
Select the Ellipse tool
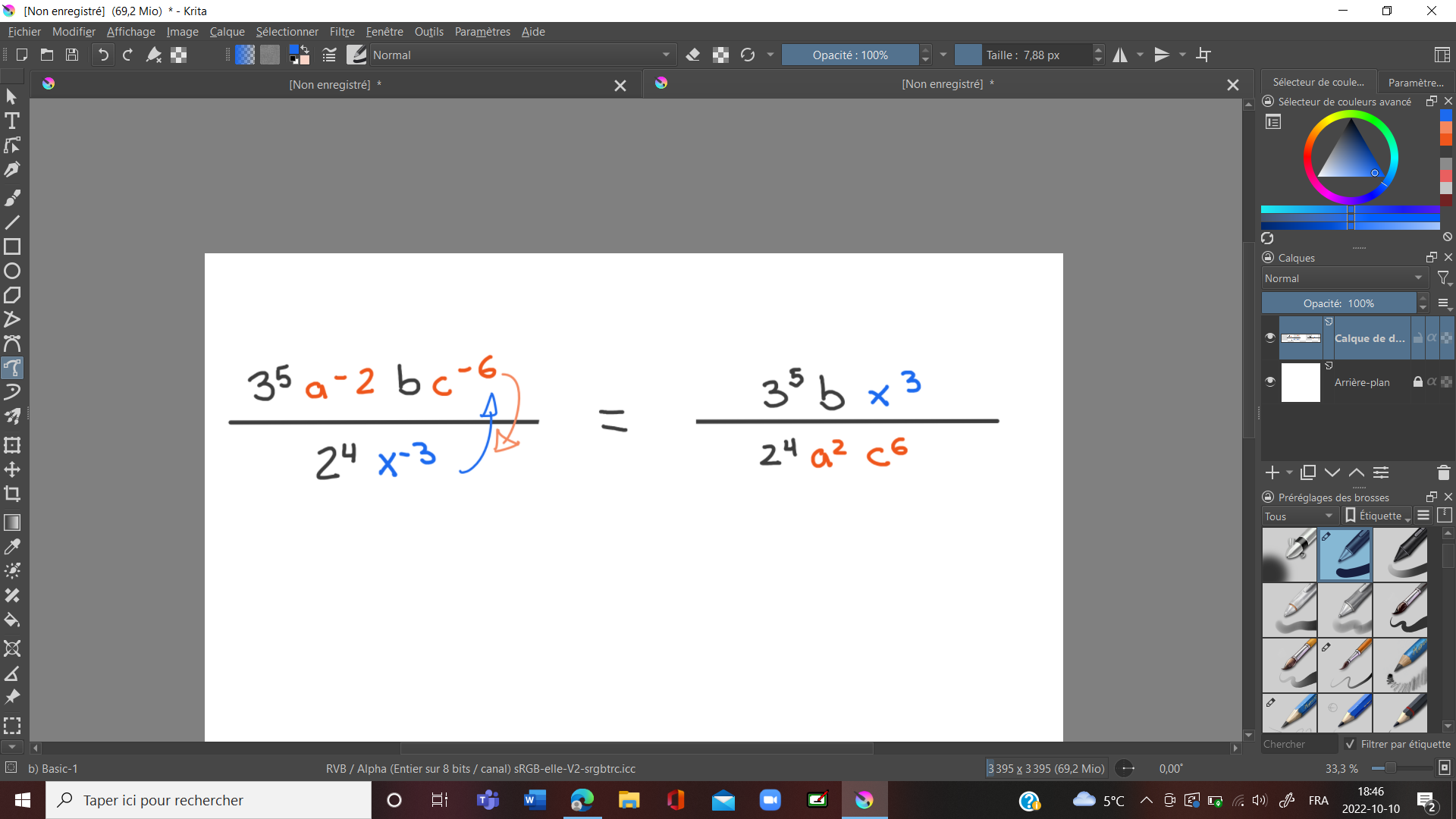12,271
